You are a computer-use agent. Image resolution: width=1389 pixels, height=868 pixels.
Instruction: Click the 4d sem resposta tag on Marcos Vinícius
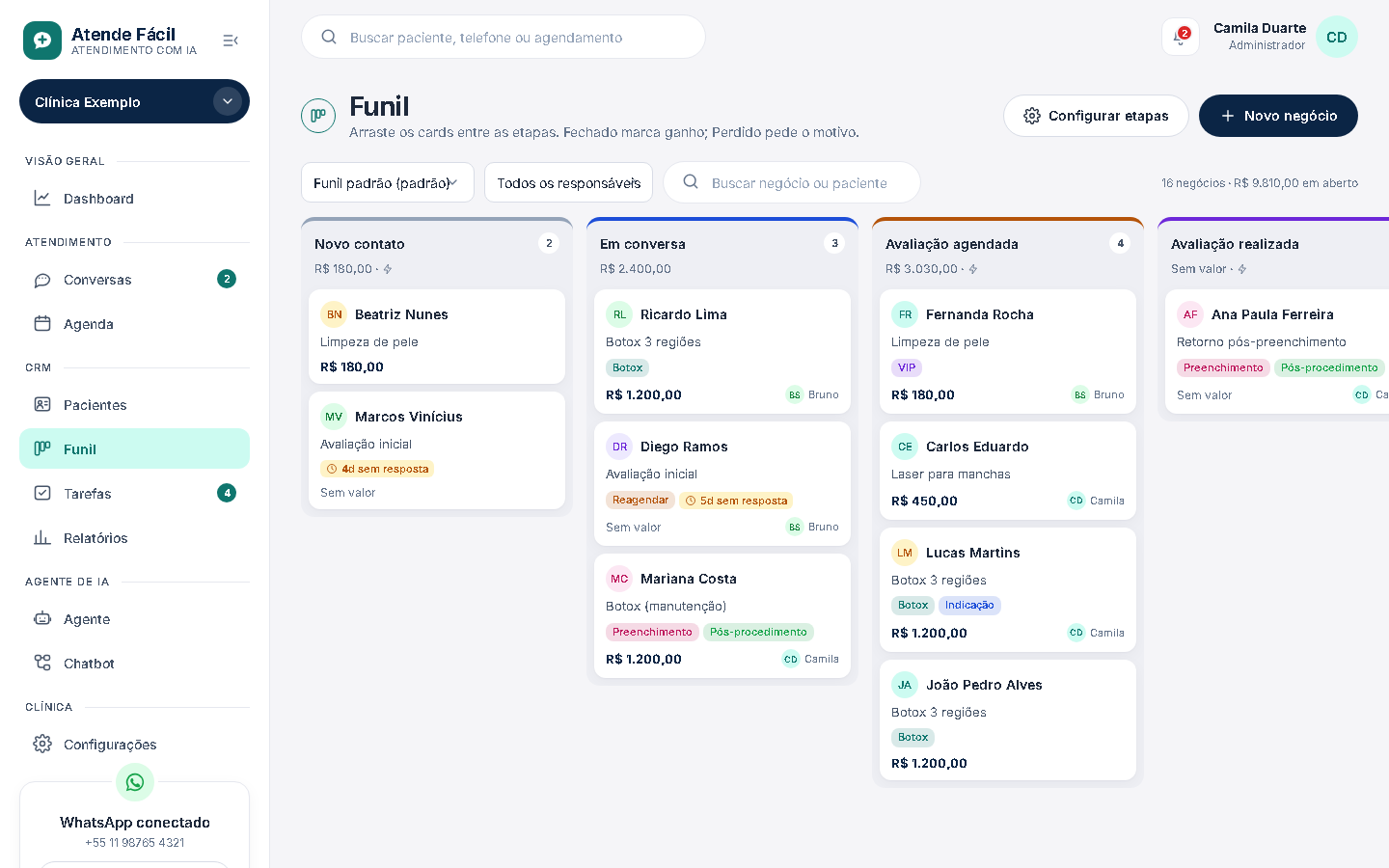point(377,469)
